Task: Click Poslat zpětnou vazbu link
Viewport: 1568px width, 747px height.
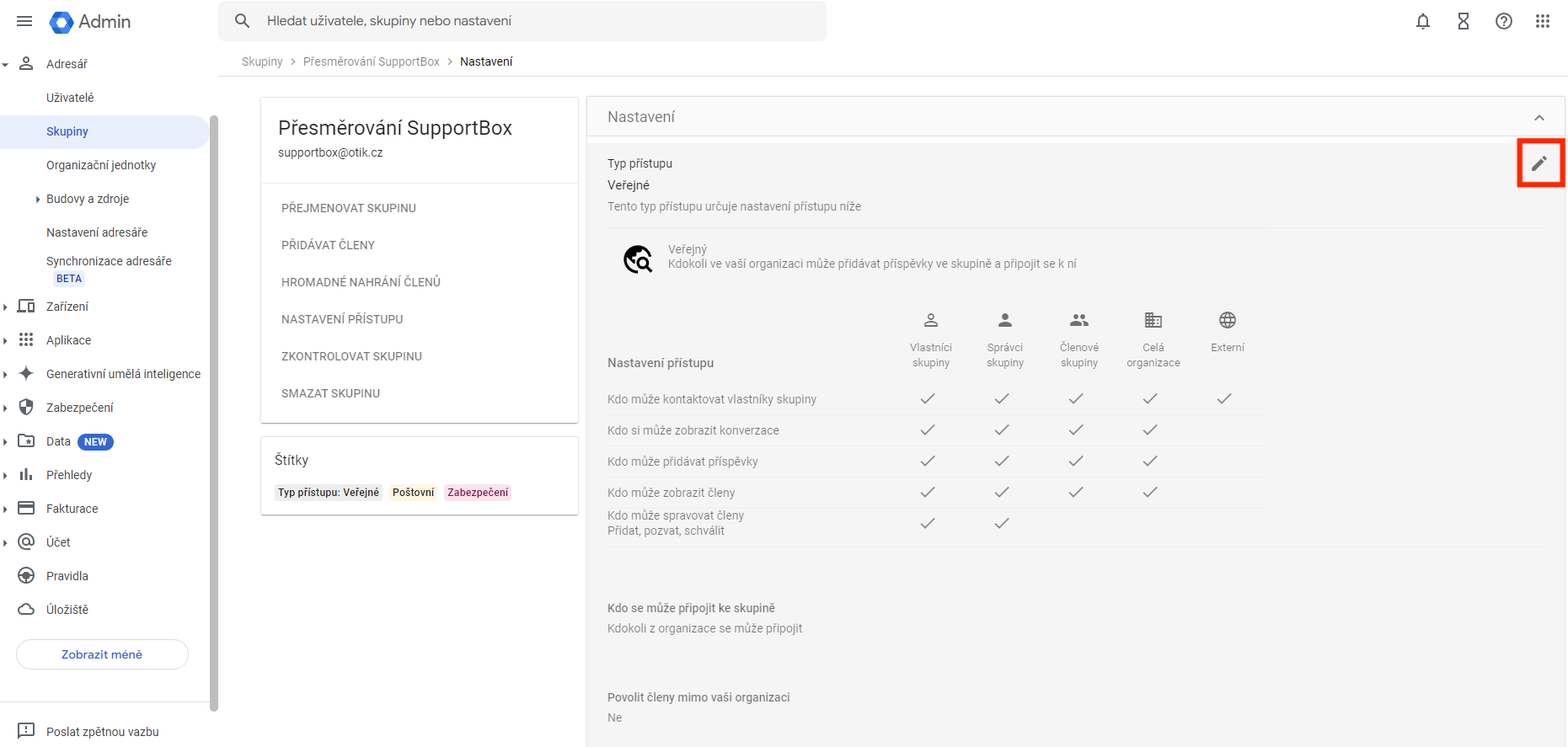Action: click(x=103, y=732)
